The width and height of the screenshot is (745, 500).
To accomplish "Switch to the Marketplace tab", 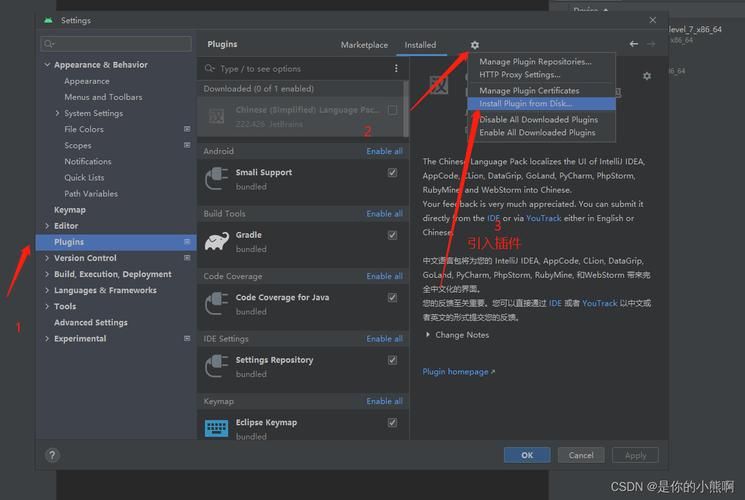I will 364,45.
